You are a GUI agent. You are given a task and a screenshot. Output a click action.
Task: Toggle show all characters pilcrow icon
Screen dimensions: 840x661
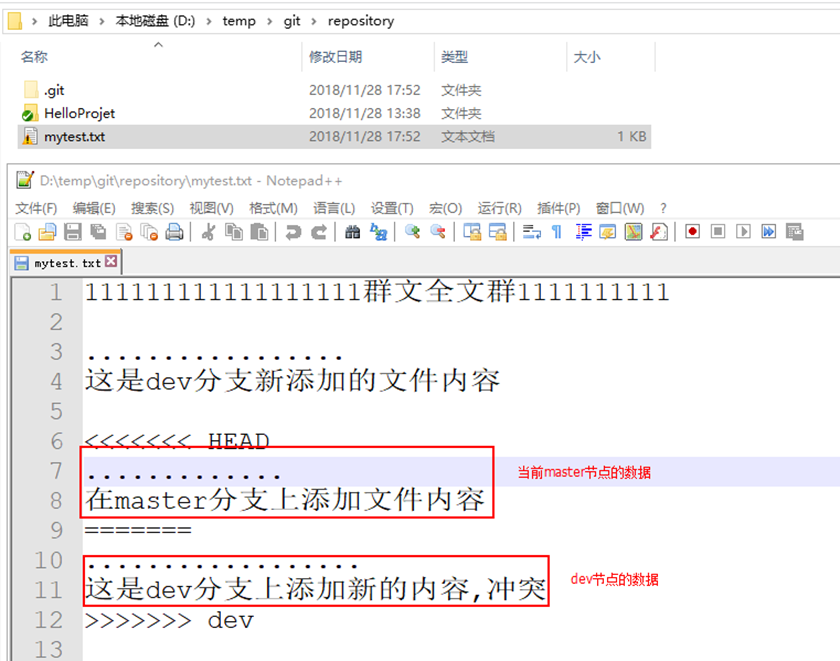pos(557,232)
